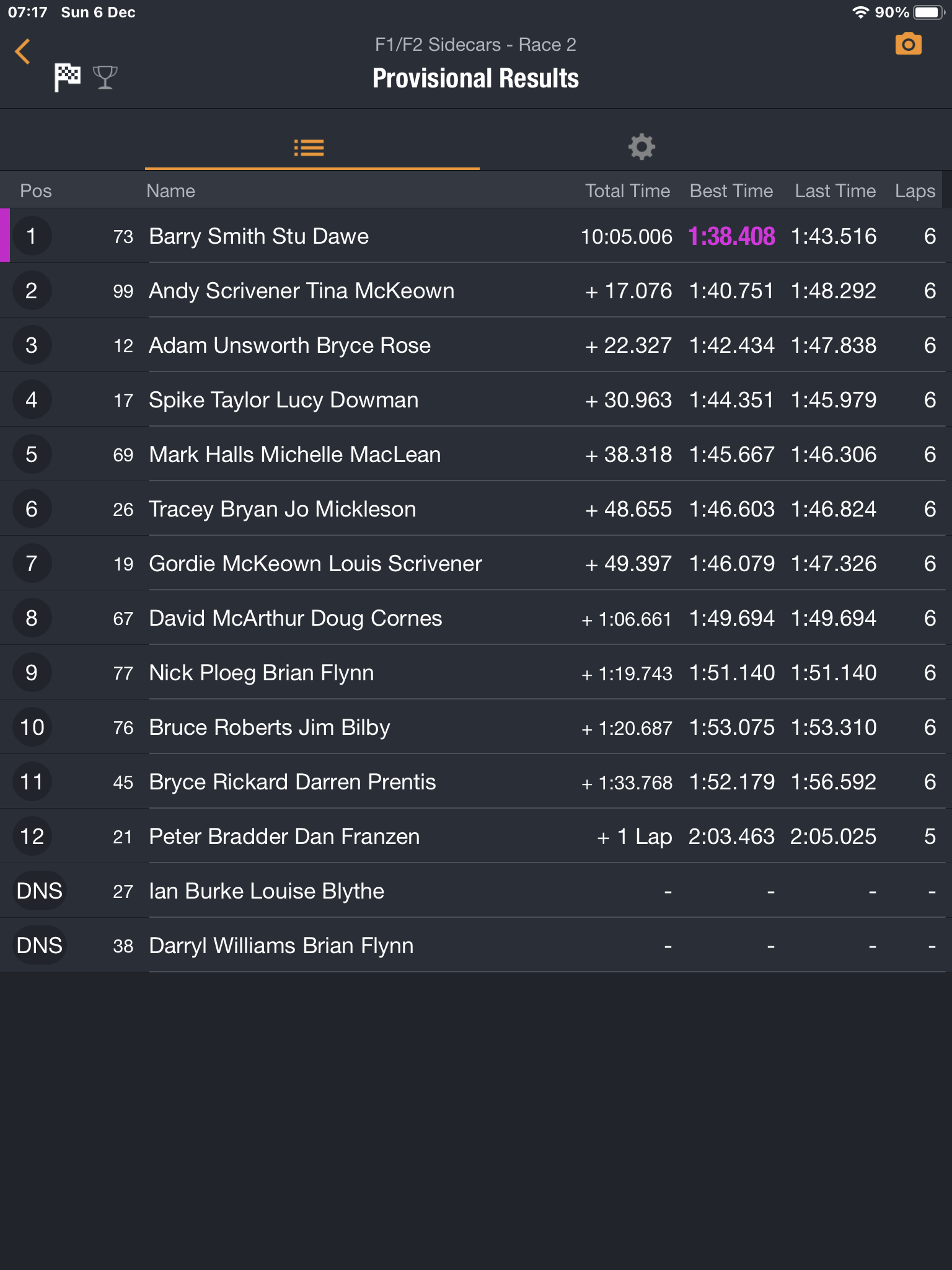Take a screenshot with camera icon
Screen dimensions: 952x1270
(x=908, y=45)
